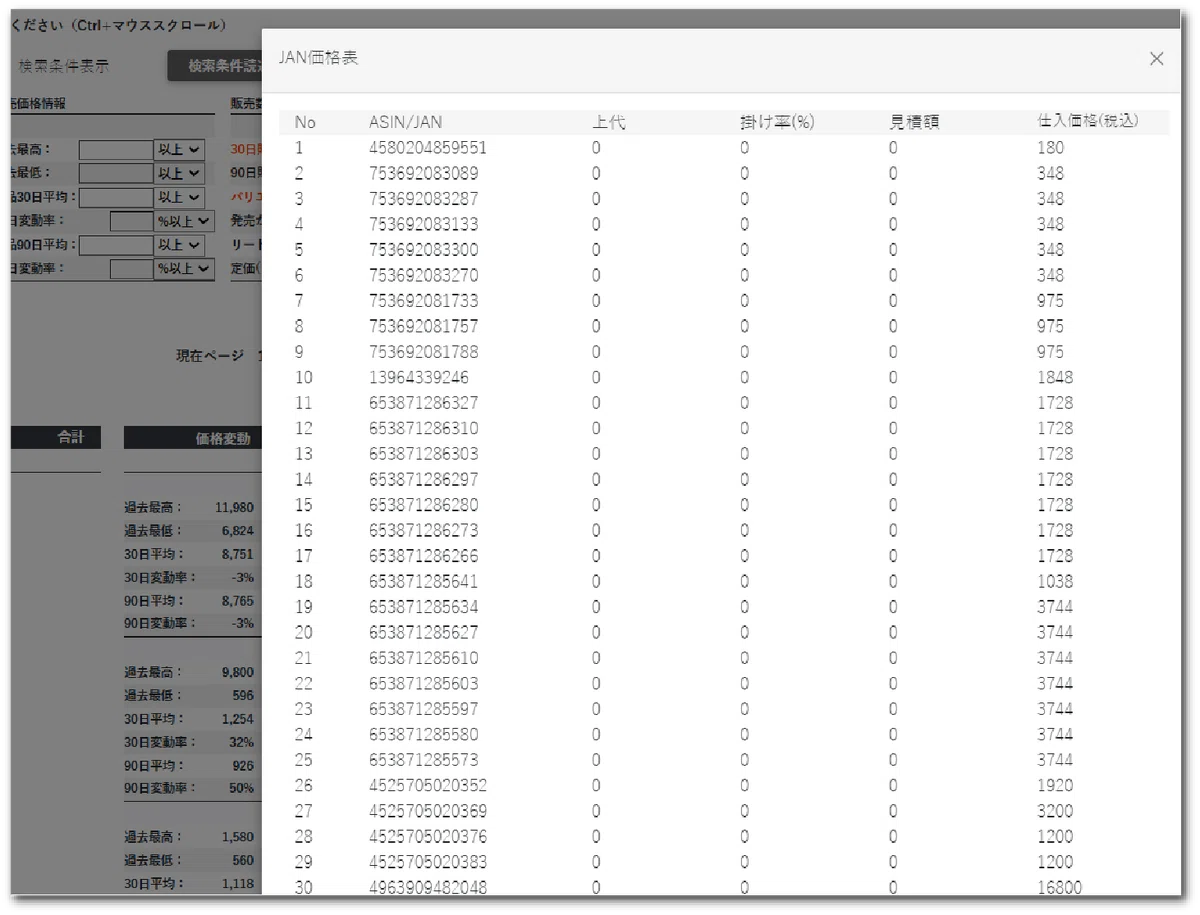Select JAN code 653871285641
Viewport: 1200px width, 915px height.
pyautogui.click(x=423, y=581)
